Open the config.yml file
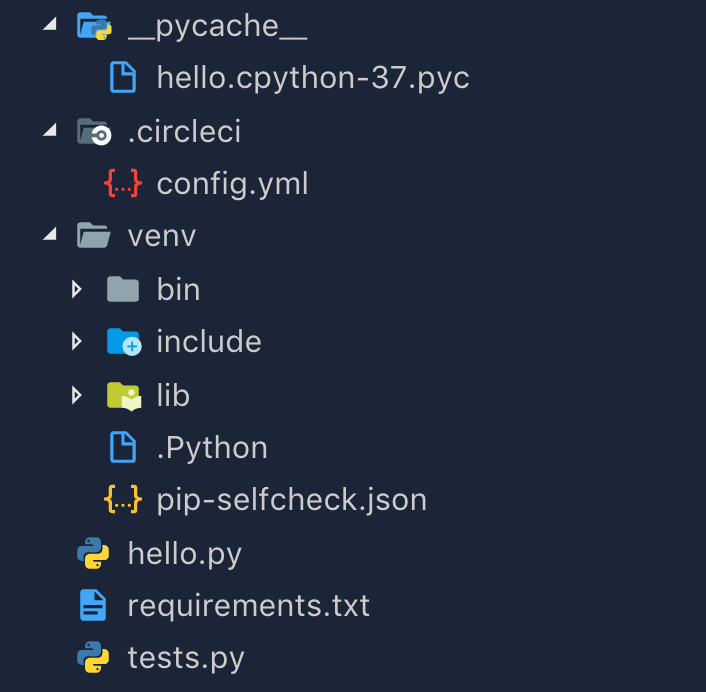 (x=232, y=184)
